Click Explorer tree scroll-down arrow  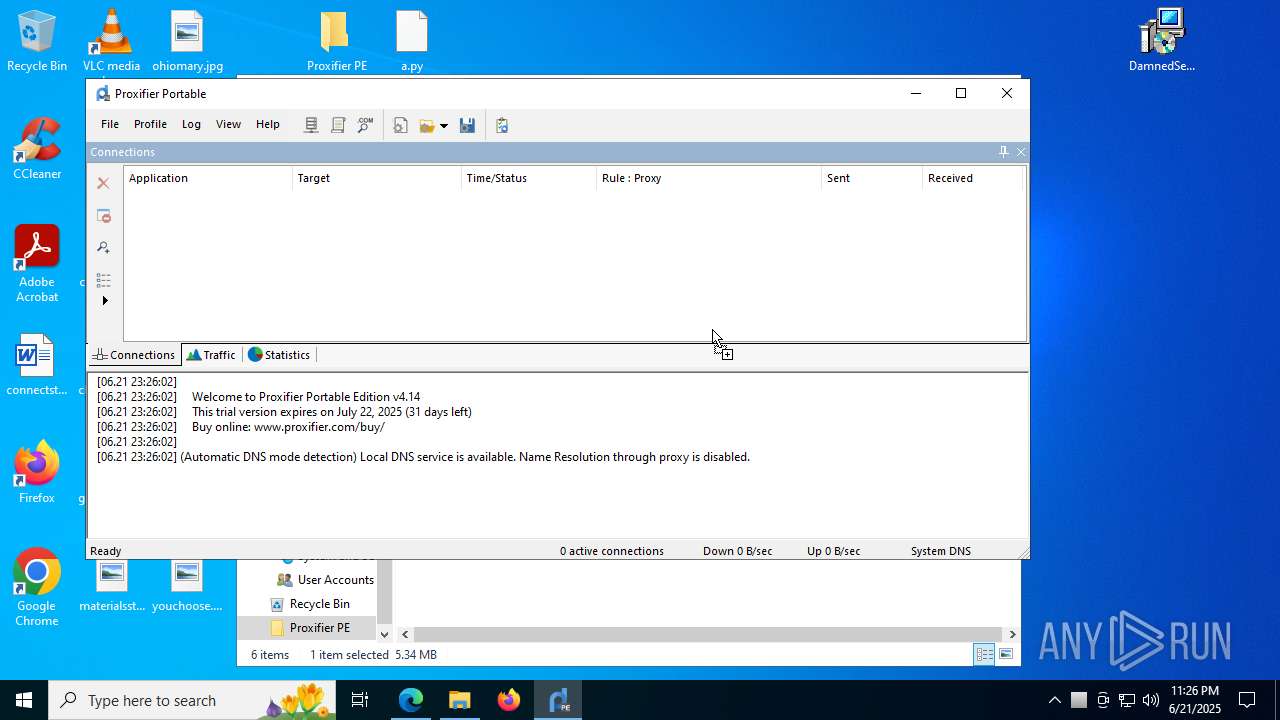pyautogui.click(x=384, y=634)
